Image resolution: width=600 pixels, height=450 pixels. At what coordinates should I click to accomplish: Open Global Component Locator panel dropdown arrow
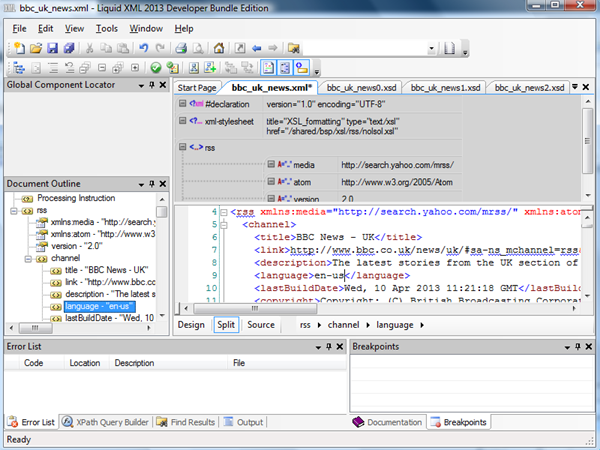tap(141, 86)
